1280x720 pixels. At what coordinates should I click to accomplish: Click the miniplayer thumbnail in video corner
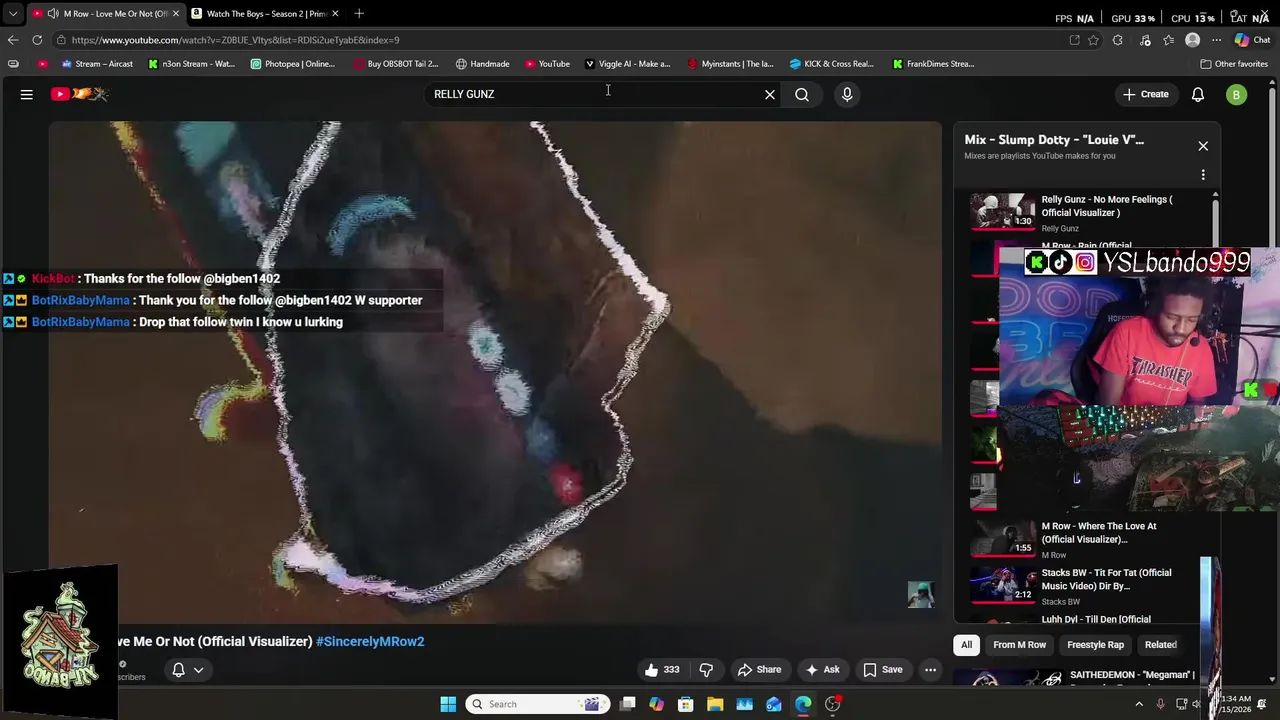tap(921, 595)
